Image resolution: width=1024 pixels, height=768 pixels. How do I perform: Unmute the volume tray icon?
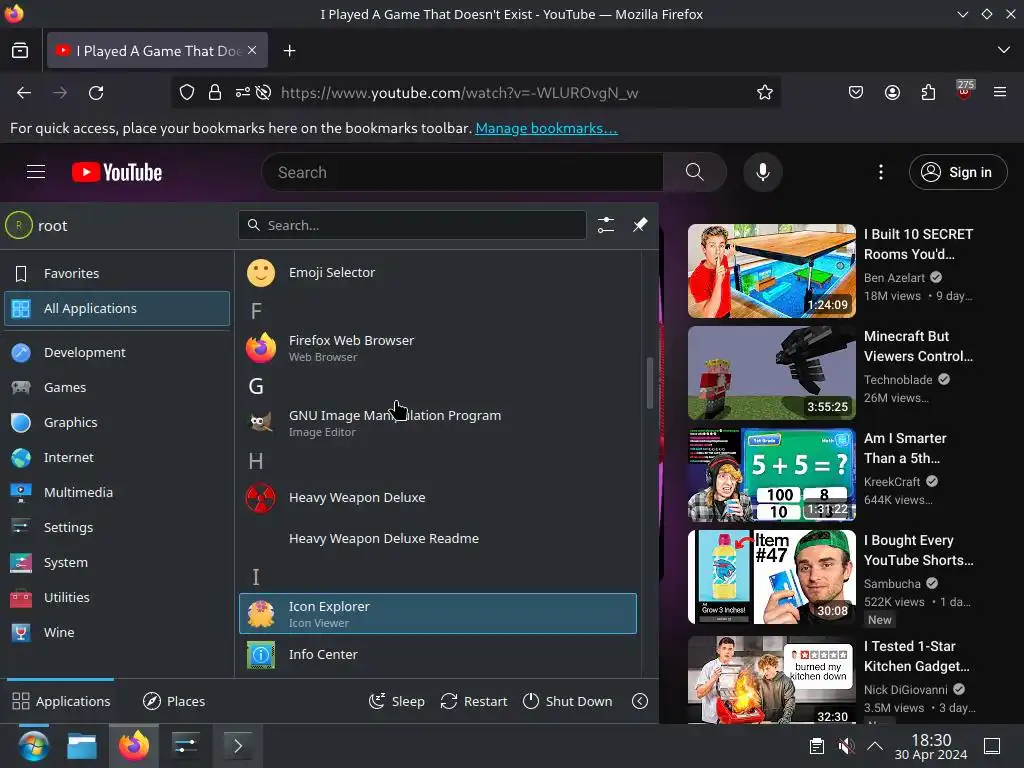(x=846, y=746)
